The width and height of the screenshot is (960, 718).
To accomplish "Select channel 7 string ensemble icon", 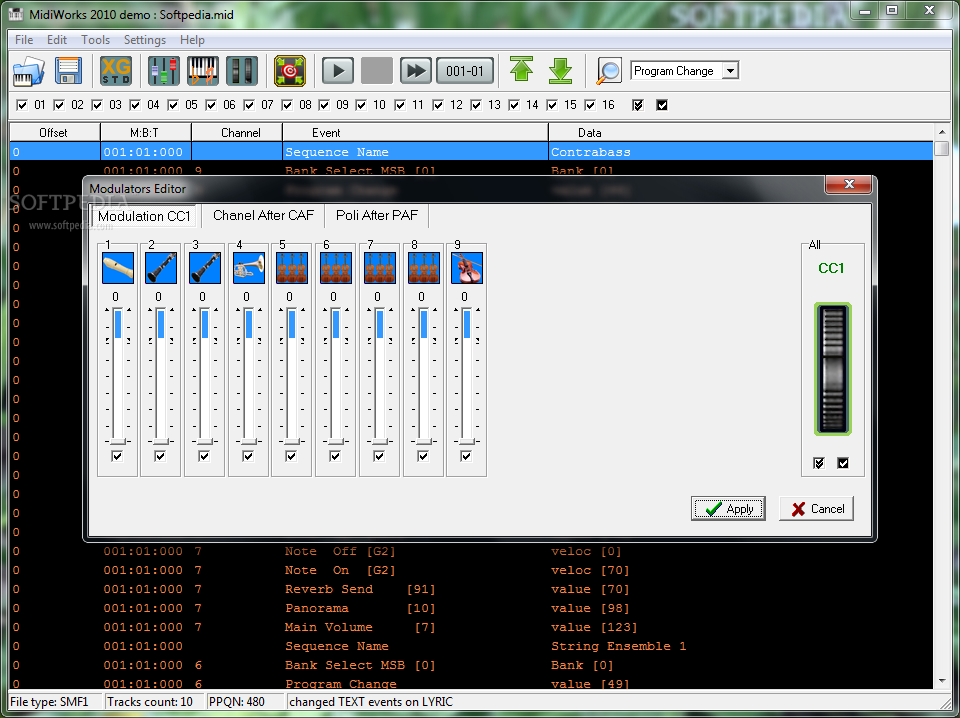I will pos(380,268).
